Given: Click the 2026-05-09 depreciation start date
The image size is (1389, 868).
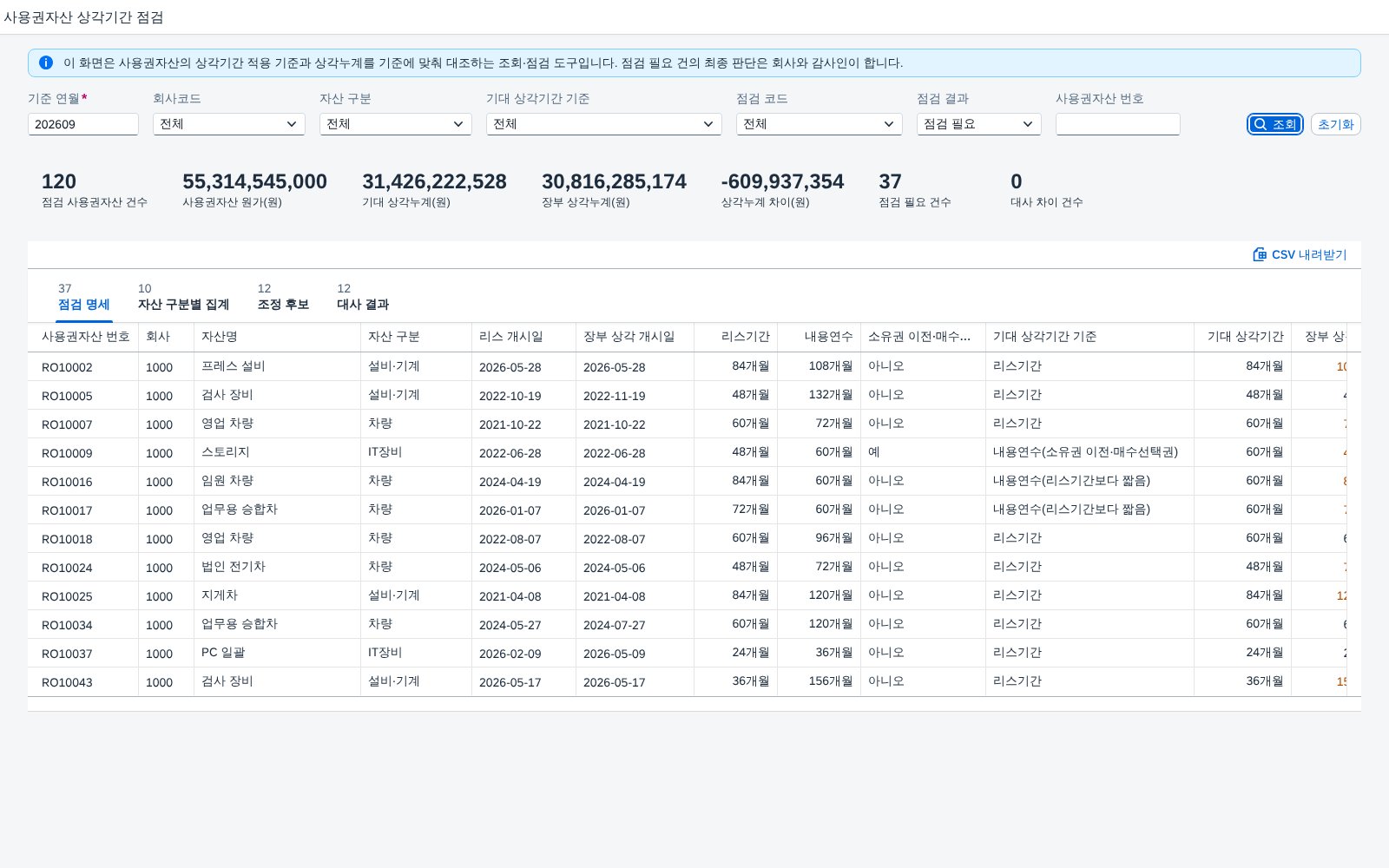Looking at the screenshot, I should tap(615, 654).
